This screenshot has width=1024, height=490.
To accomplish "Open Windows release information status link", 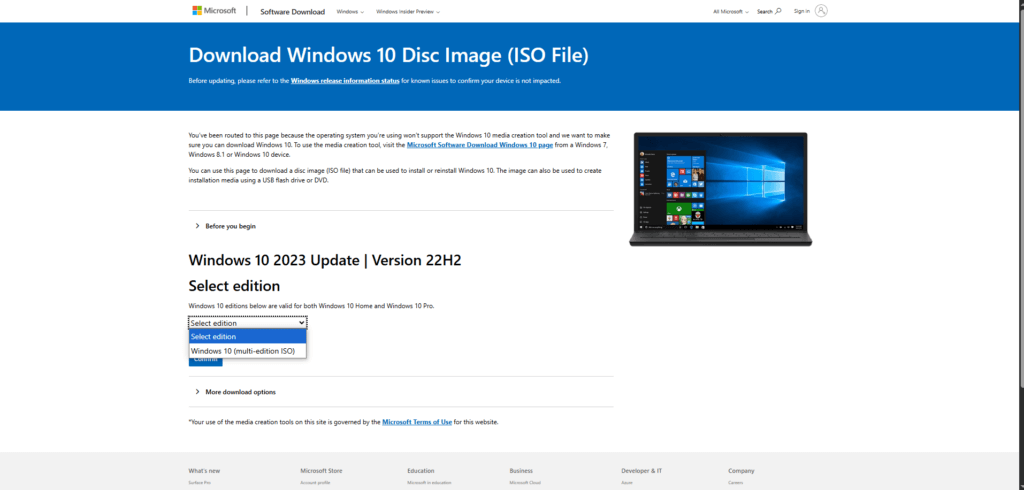I will (x=345, y=81).
